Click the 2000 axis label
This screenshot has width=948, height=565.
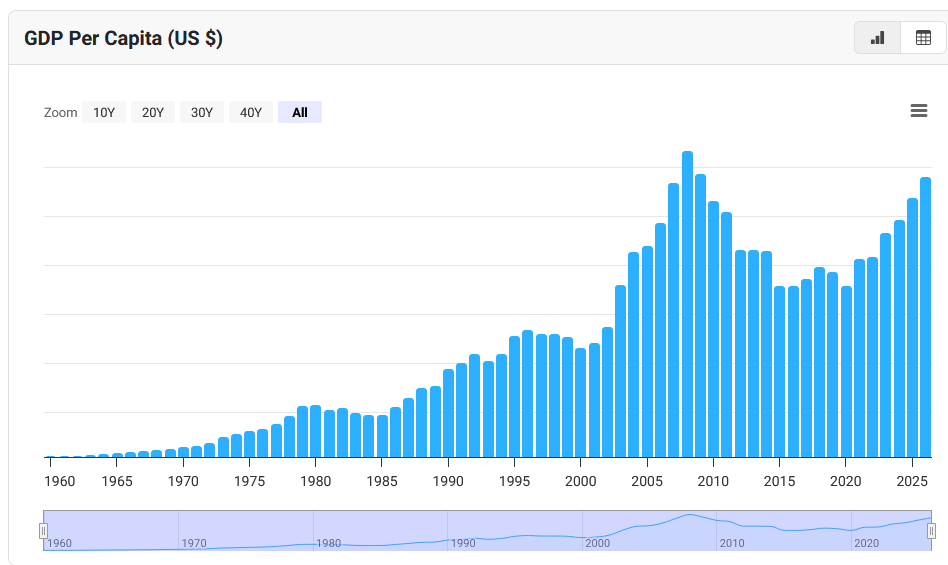click(x=580, y=481)
